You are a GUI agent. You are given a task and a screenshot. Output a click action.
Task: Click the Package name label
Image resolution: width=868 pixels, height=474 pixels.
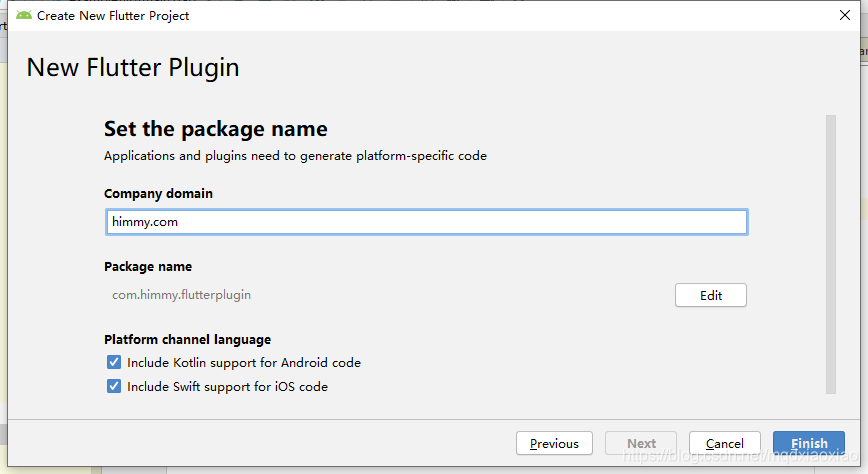[148, 266]
